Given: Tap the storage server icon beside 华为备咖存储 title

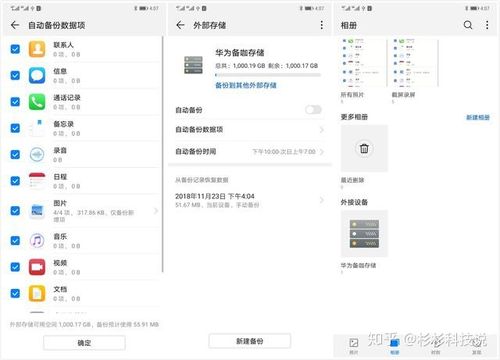Looking at the screenshot, I should click(x=193, y=65).
